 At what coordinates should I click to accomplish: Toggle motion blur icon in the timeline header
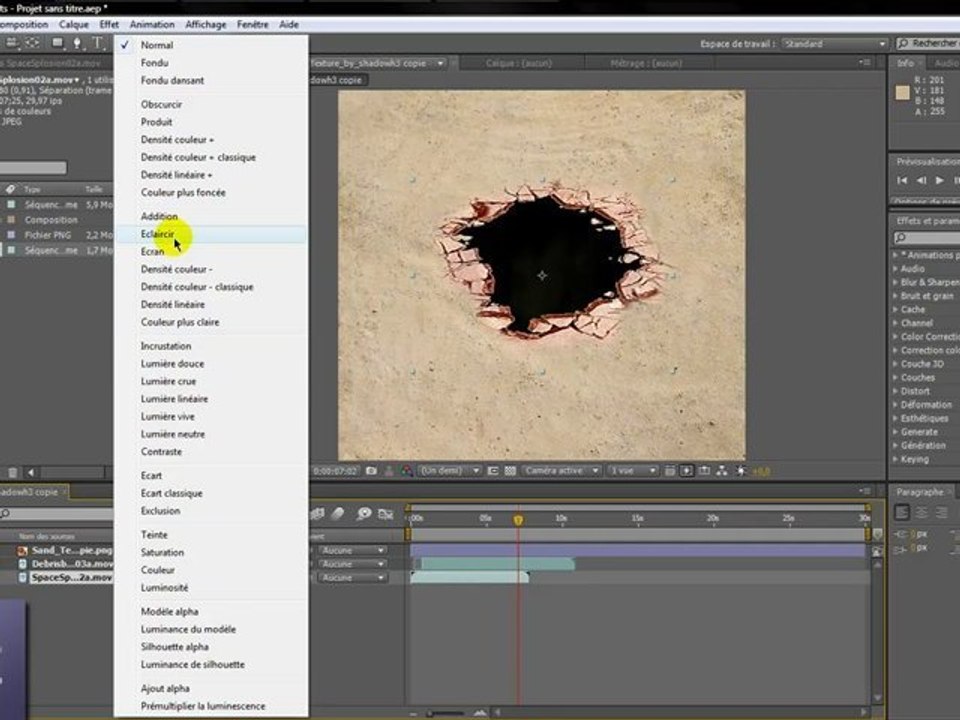pyautogui.click(x=338, y=514)
